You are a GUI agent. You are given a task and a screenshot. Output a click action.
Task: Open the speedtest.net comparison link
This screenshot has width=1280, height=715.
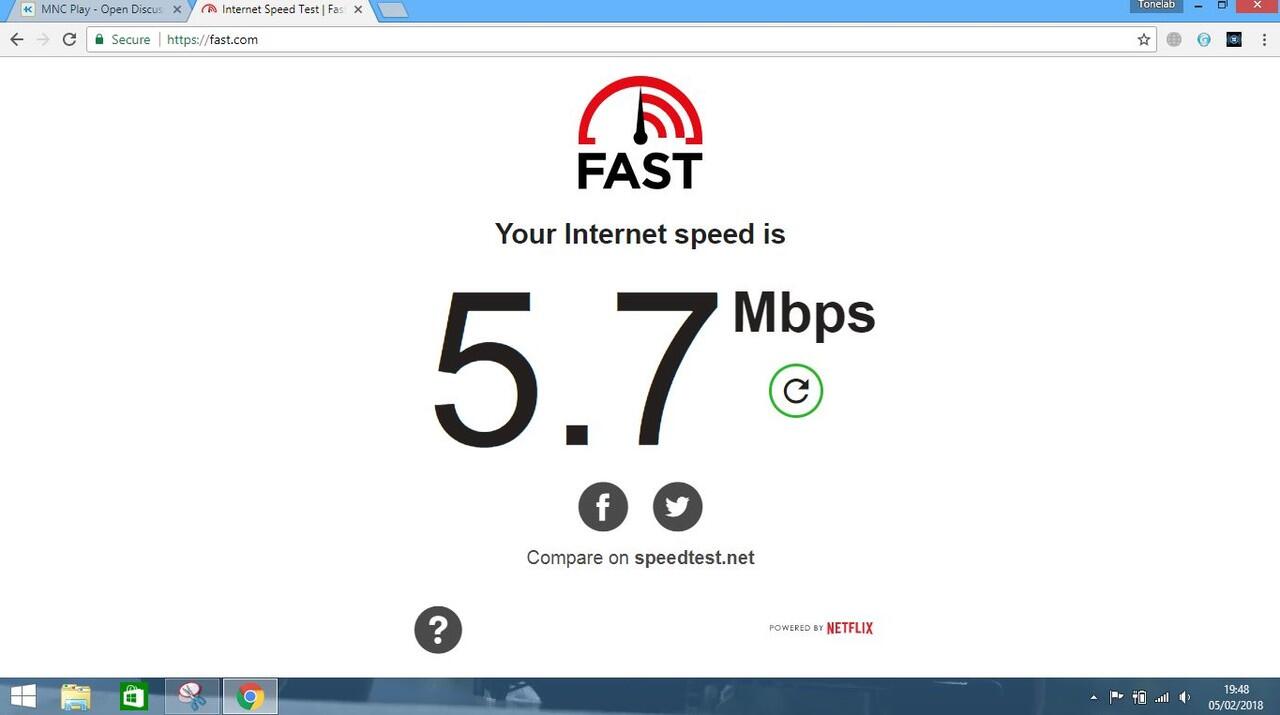pyautogui.click(x=694, y=557)
